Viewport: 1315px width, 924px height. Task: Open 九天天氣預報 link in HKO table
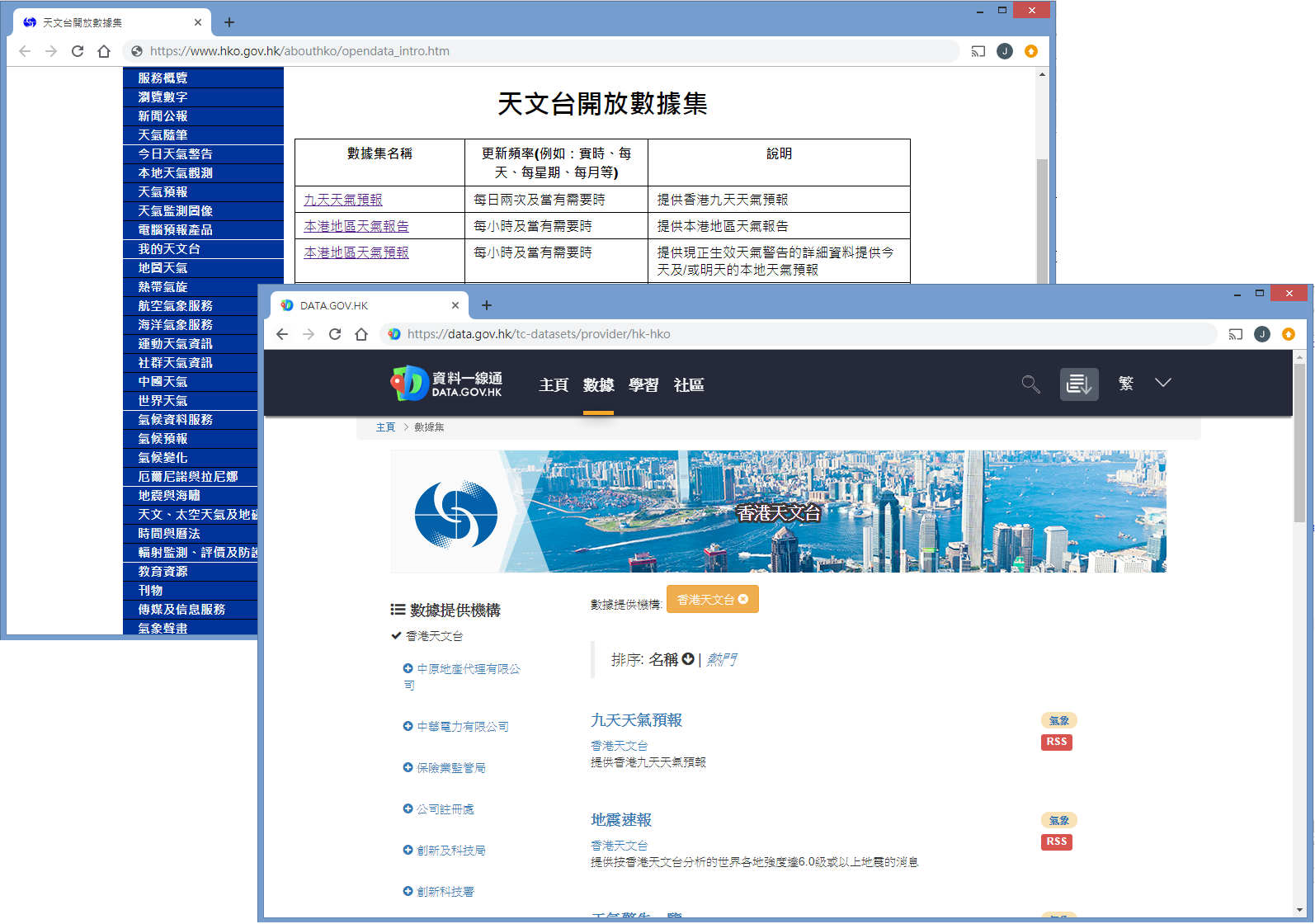click(x=343, y=200)
